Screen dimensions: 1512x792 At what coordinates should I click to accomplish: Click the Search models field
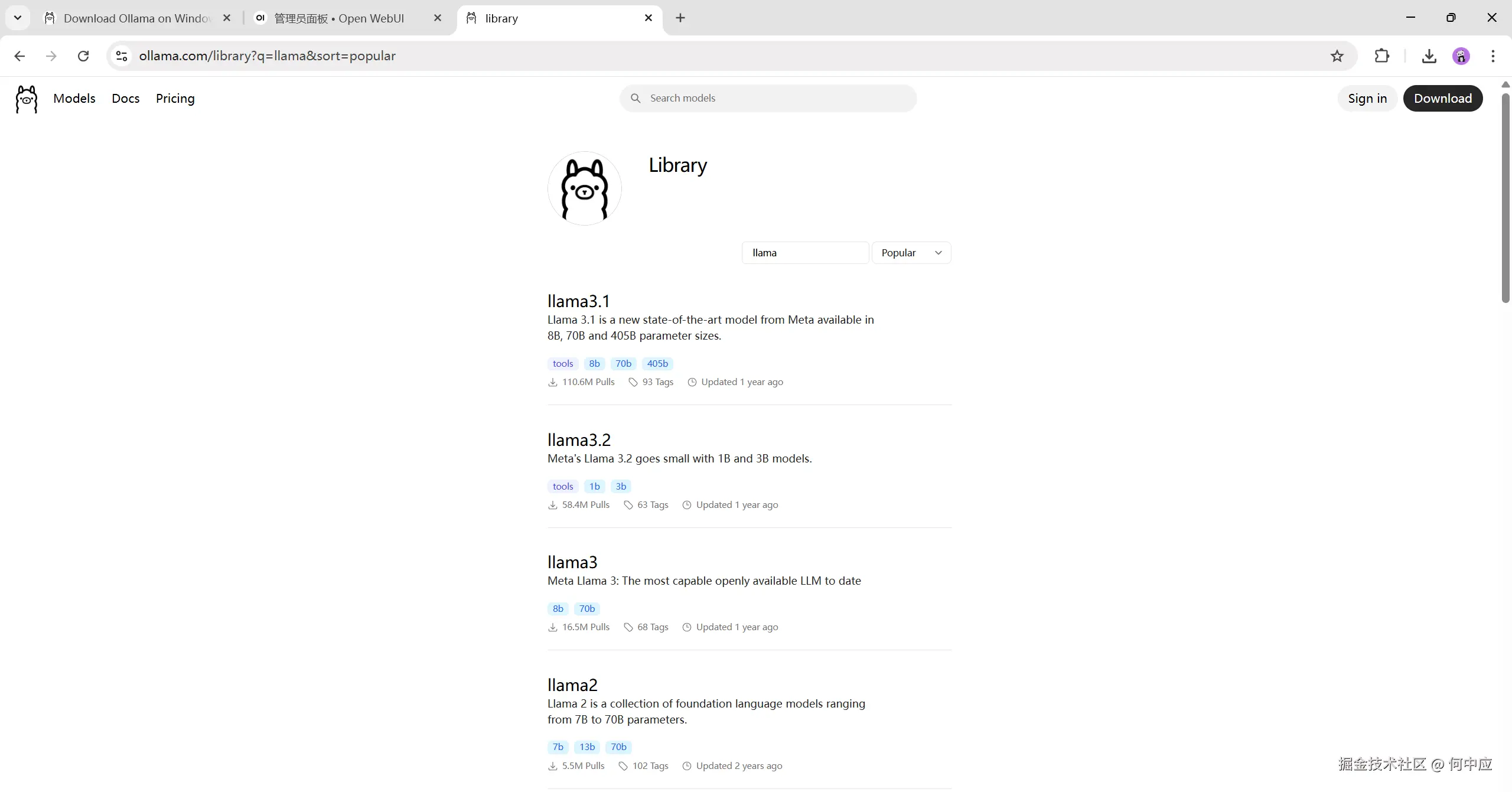(x=768, y=99)
